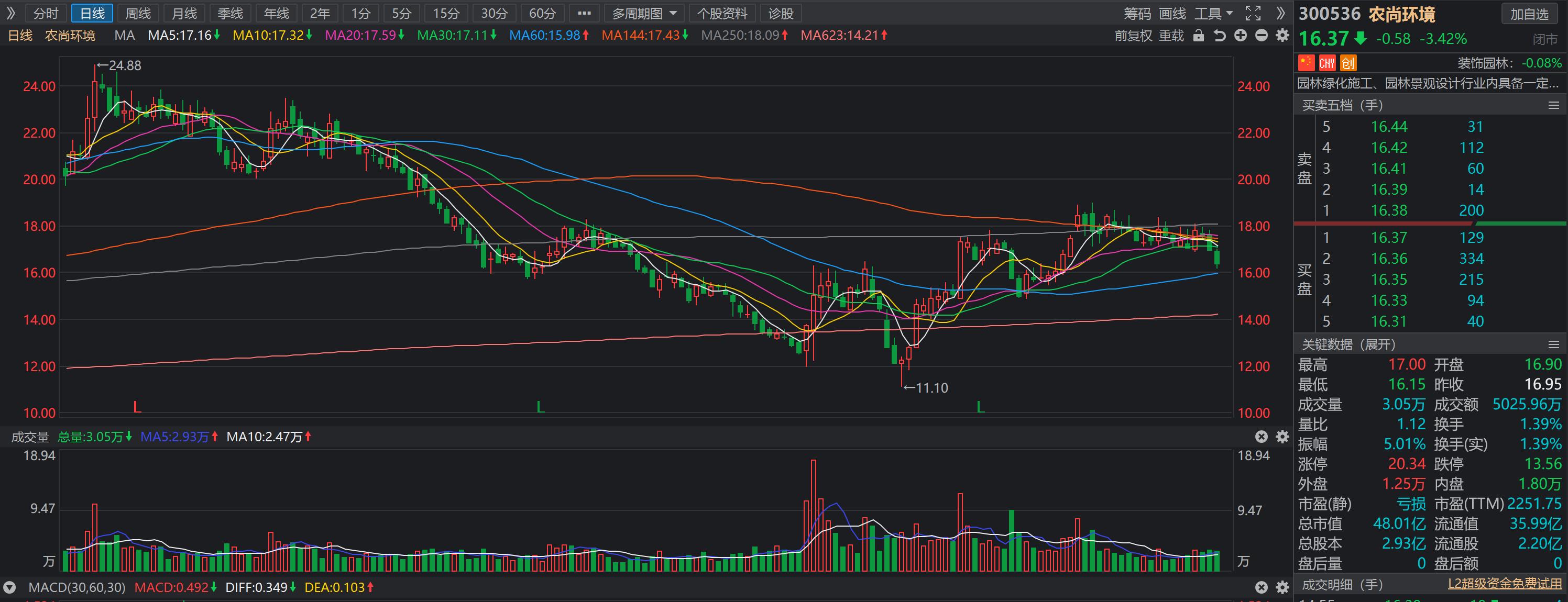Open the MACD indicator dropdown triangle

(x=9, y=587)
